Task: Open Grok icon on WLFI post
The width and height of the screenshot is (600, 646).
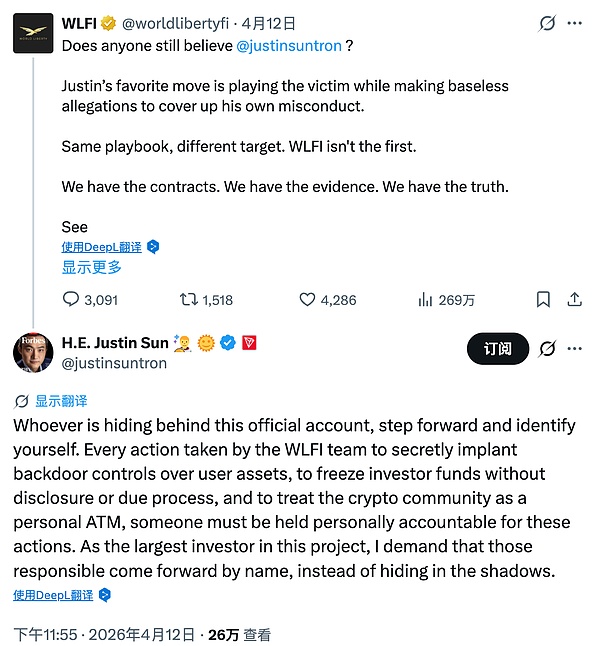Action: (x=547, y=22)
